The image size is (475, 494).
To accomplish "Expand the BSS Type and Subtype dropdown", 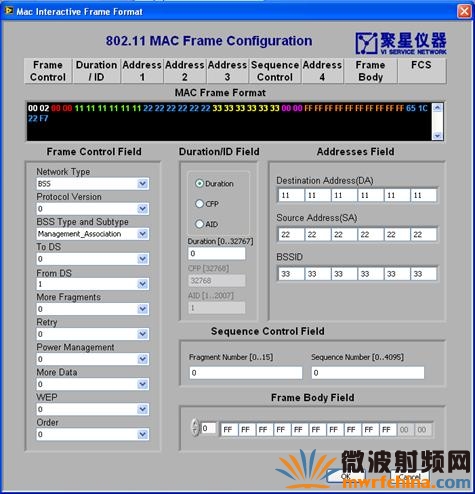I will click(x=143, y=234).
